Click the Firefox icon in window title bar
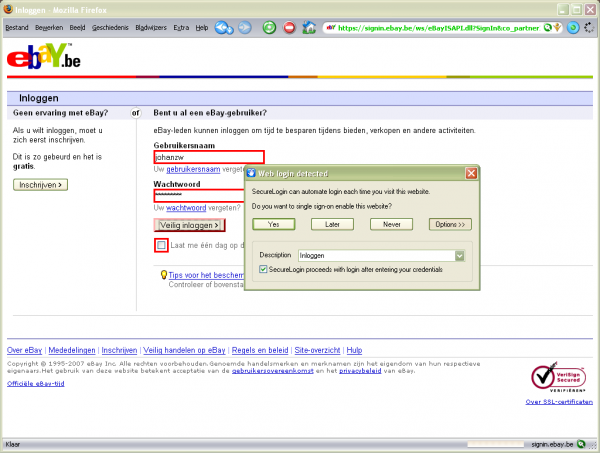Image resolution: width=600 pixels, height=453 pixels. coord(8,9)
